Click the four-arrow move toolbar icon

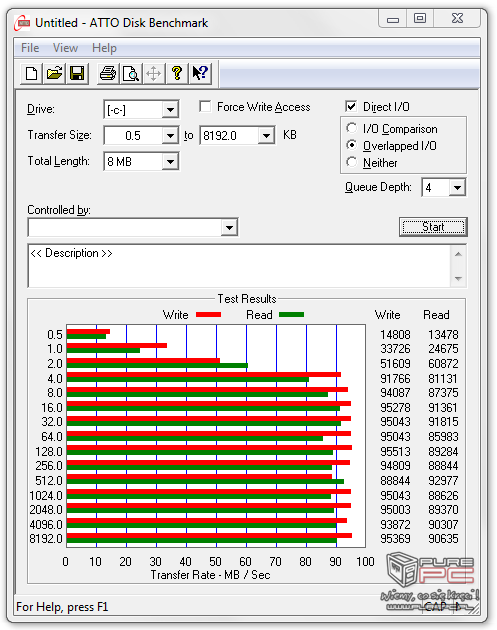153,74
